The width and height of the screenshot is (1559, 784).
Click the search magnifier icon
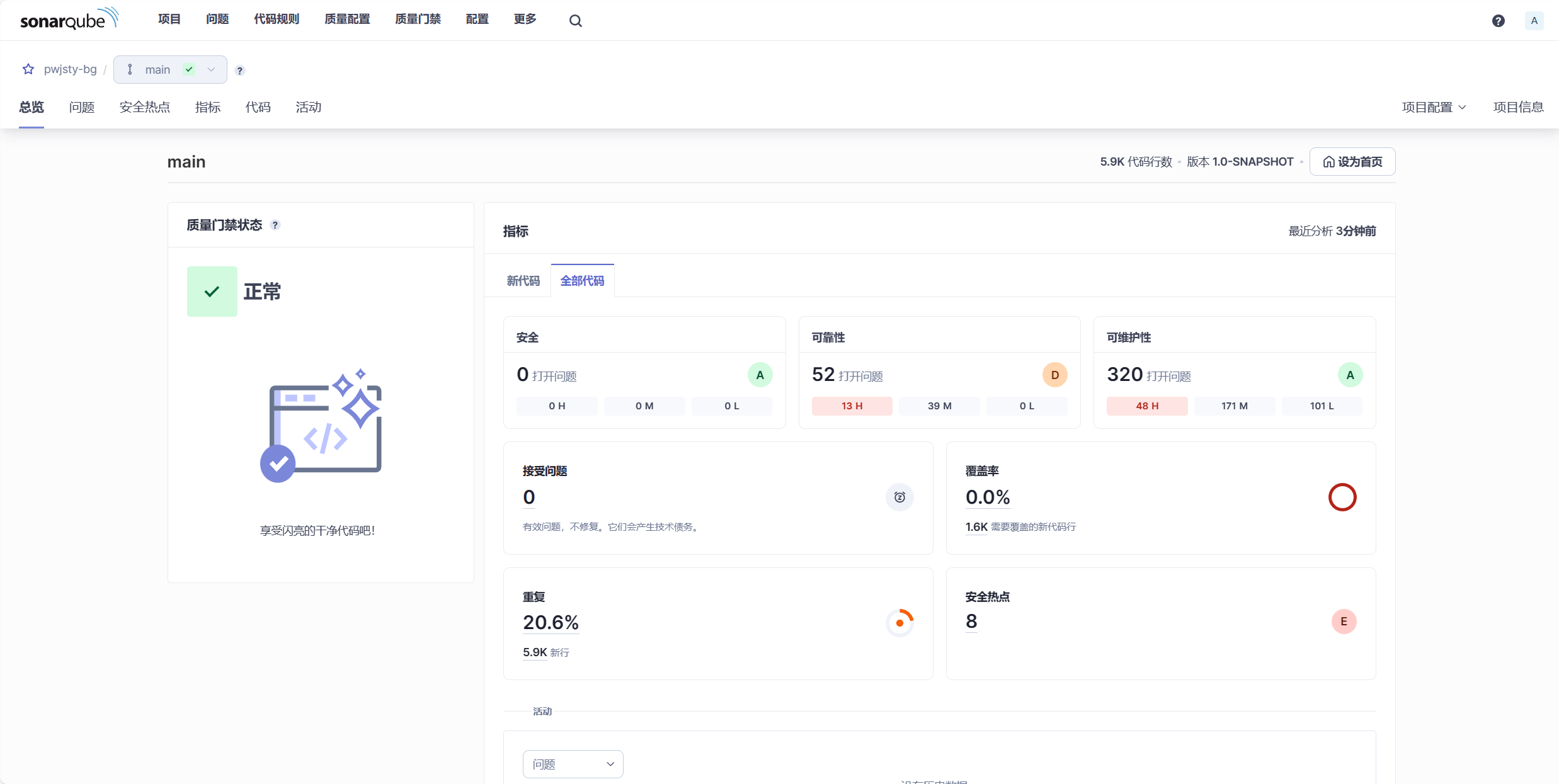click(x=575, y=21)
